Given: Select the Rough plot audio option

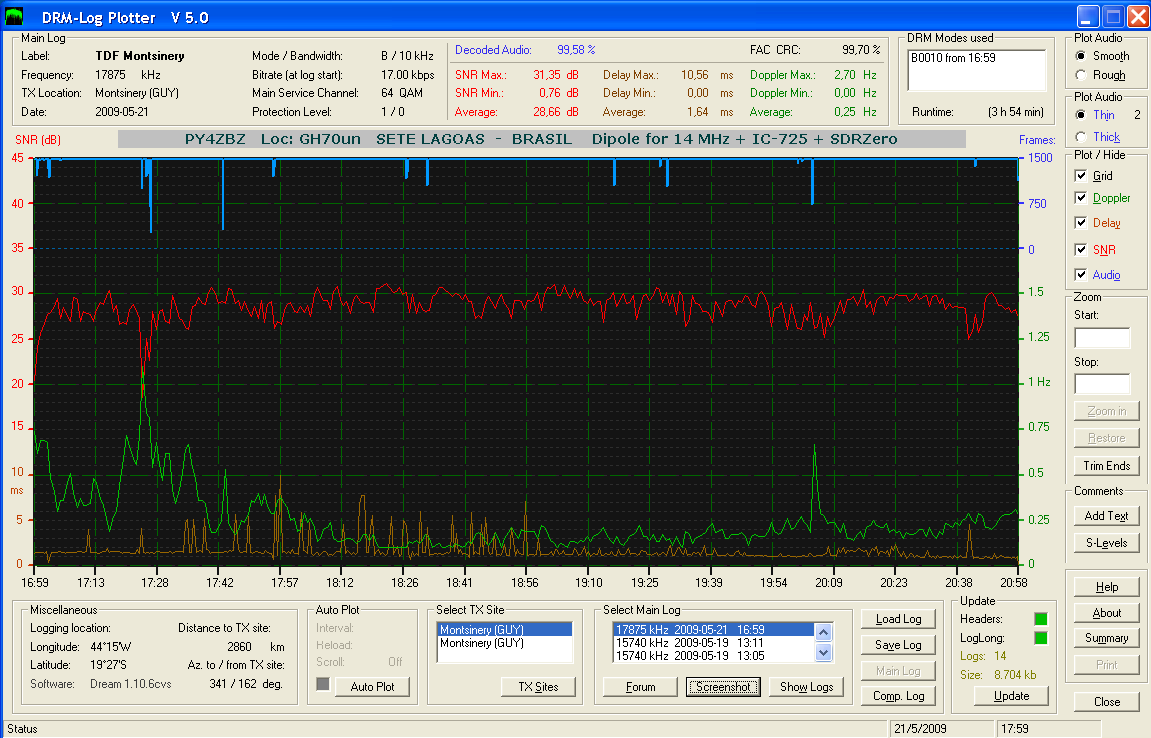Looking at the screenshot, I should 1080,75.
